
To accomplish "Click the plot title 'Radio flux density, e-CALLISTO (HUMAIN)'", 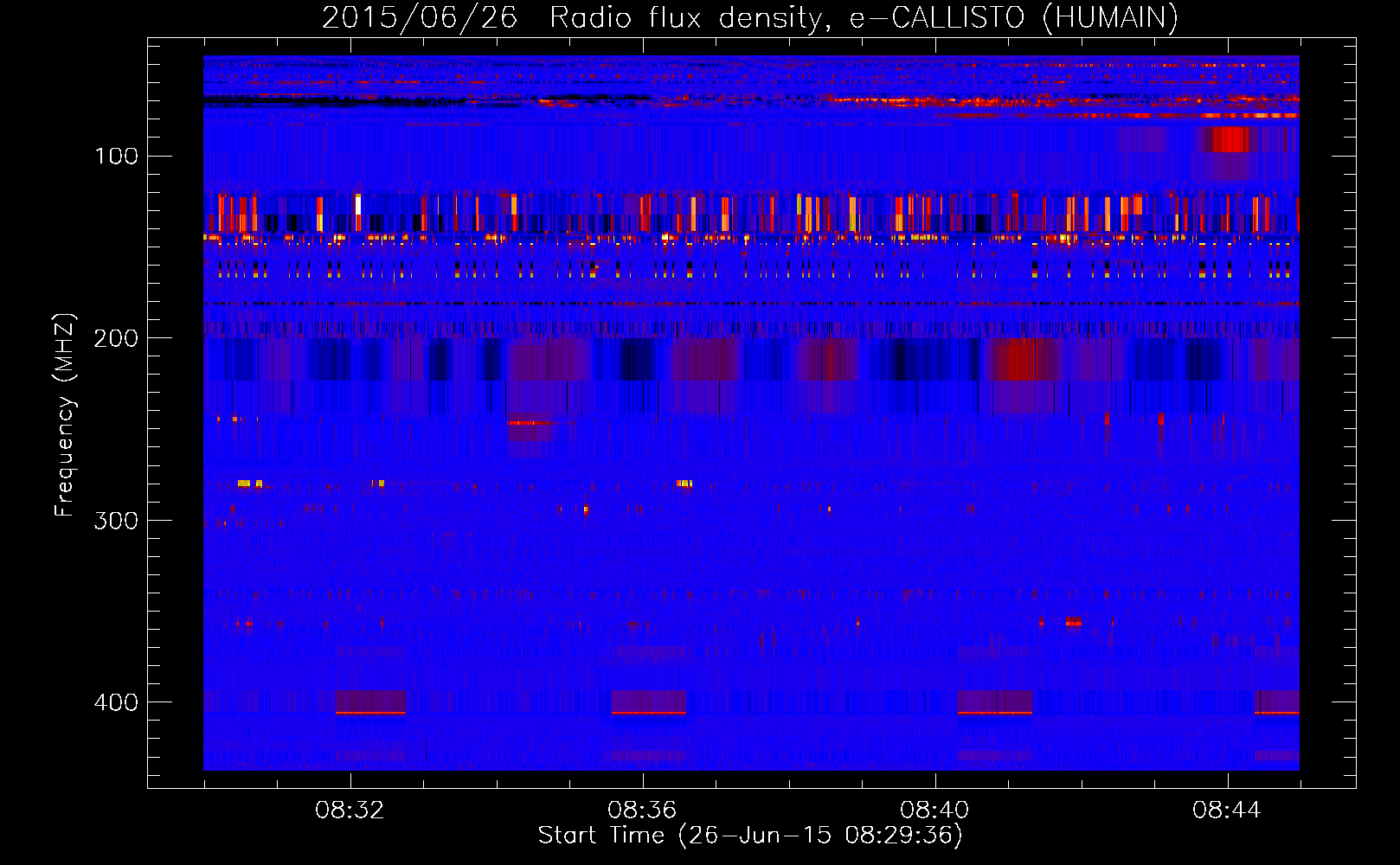I will pyautogui.click(x=864, y=17).
